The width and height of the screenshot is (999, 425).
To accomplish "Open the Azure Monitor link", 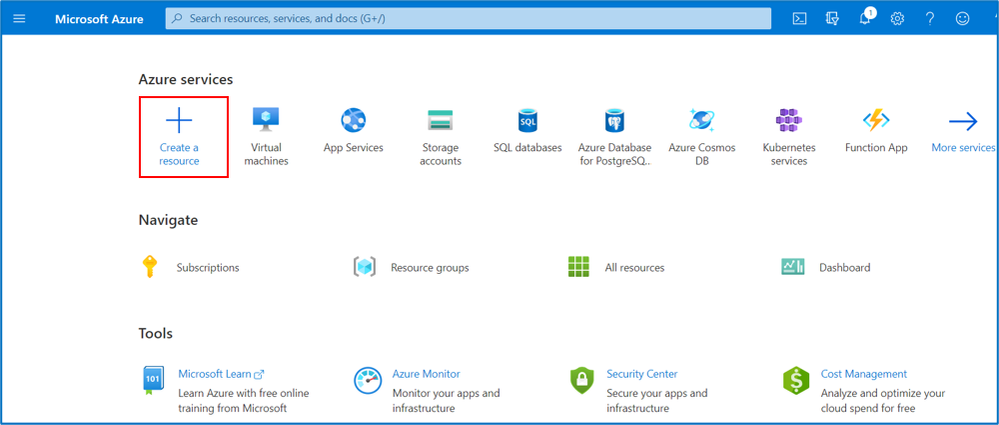I will (x=426, y=374).
